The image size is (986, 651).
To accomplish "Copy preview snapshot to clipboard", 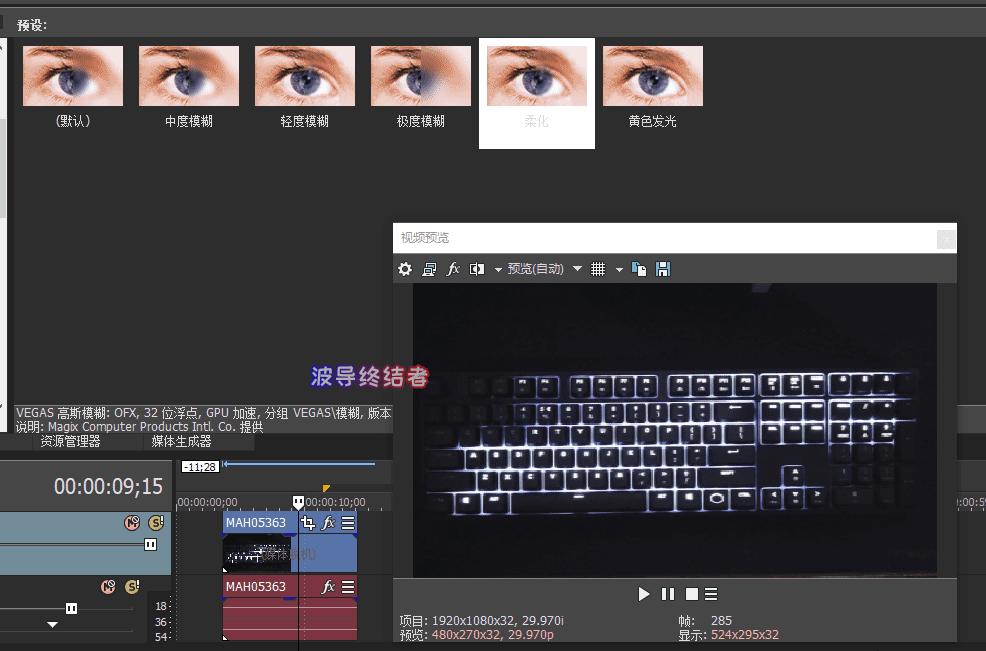I will 639,269.
